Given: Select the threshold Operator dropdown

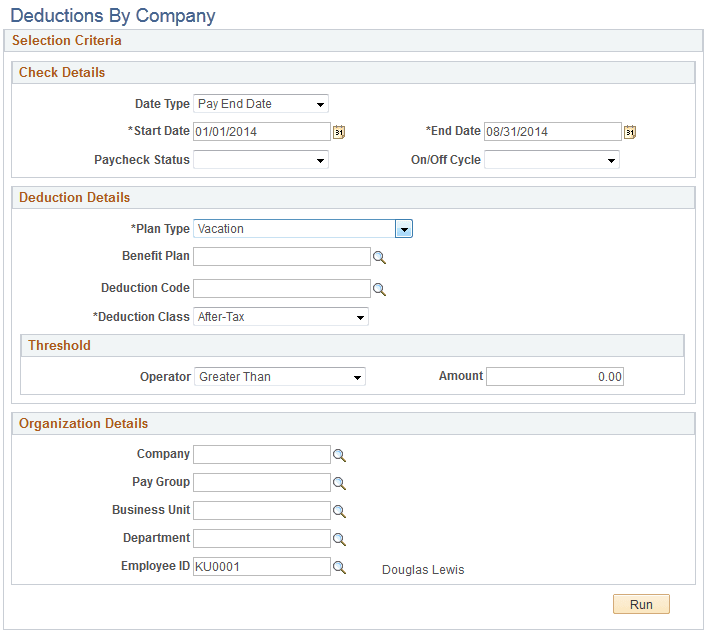Looking at the screenshot, I should 279,377.
